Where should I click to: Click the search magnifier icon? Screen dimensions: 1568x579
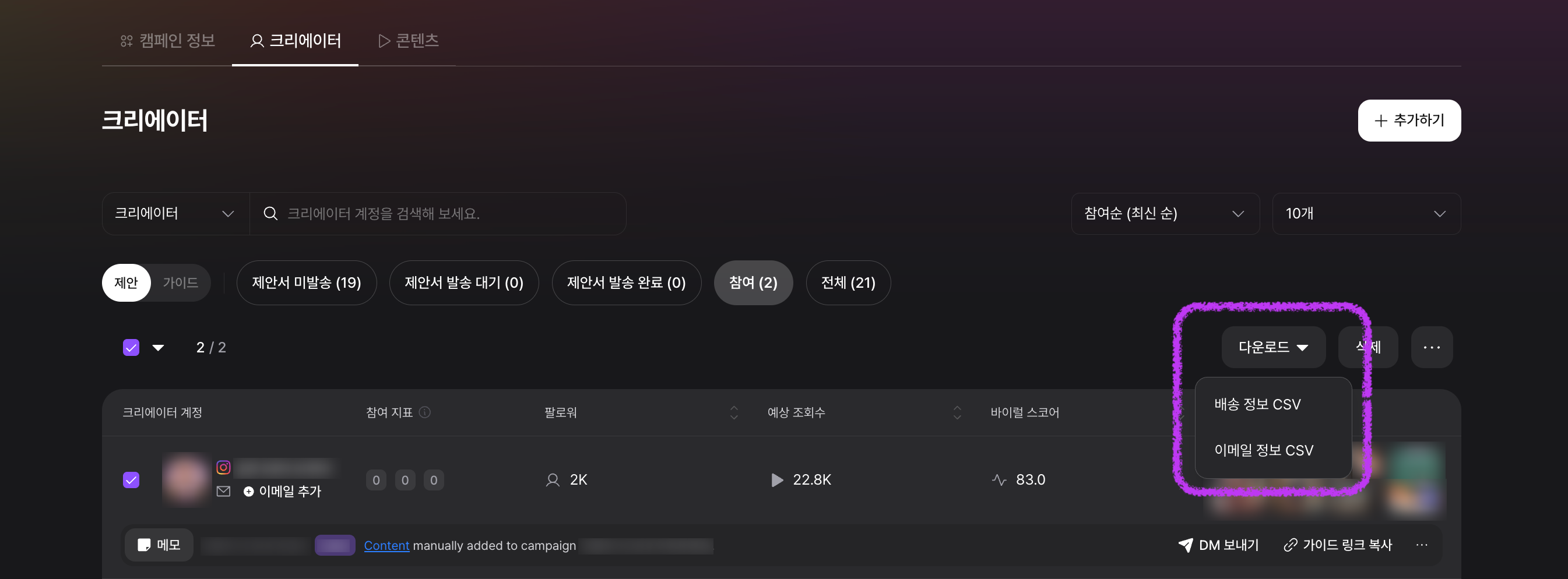coord(270,213)
